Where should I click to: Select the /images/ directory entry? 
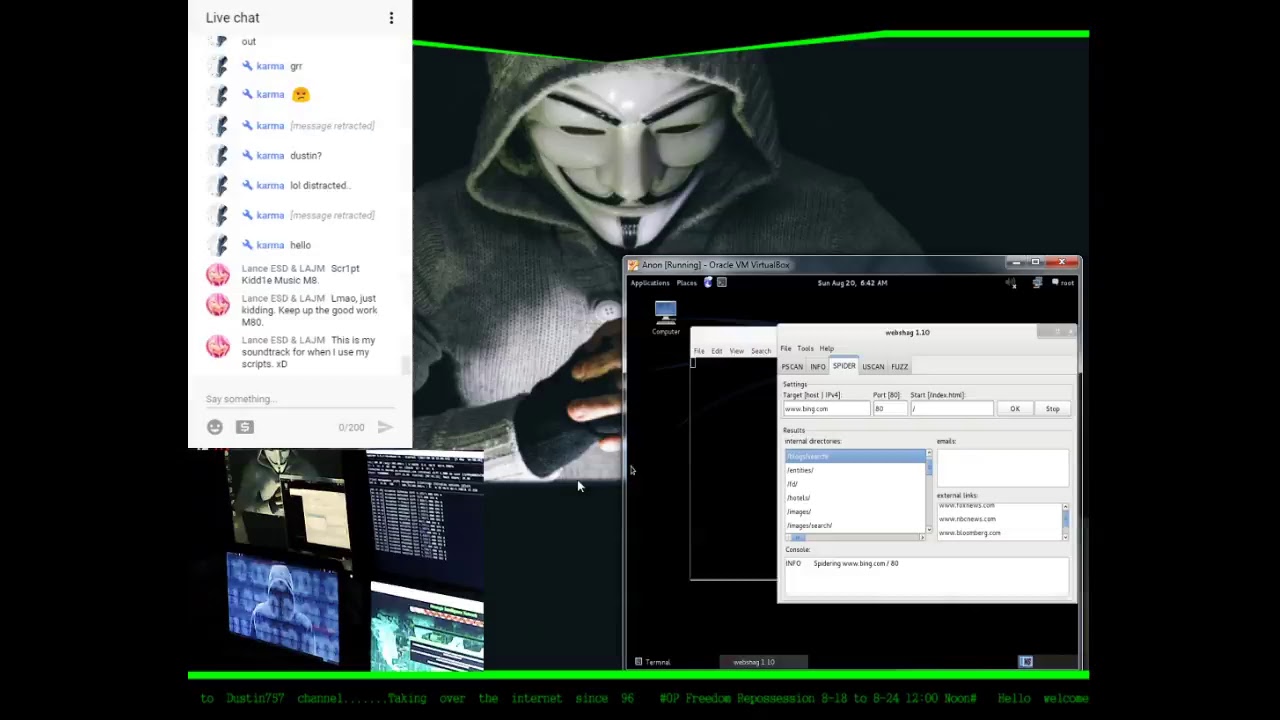(x=855, y=512)
